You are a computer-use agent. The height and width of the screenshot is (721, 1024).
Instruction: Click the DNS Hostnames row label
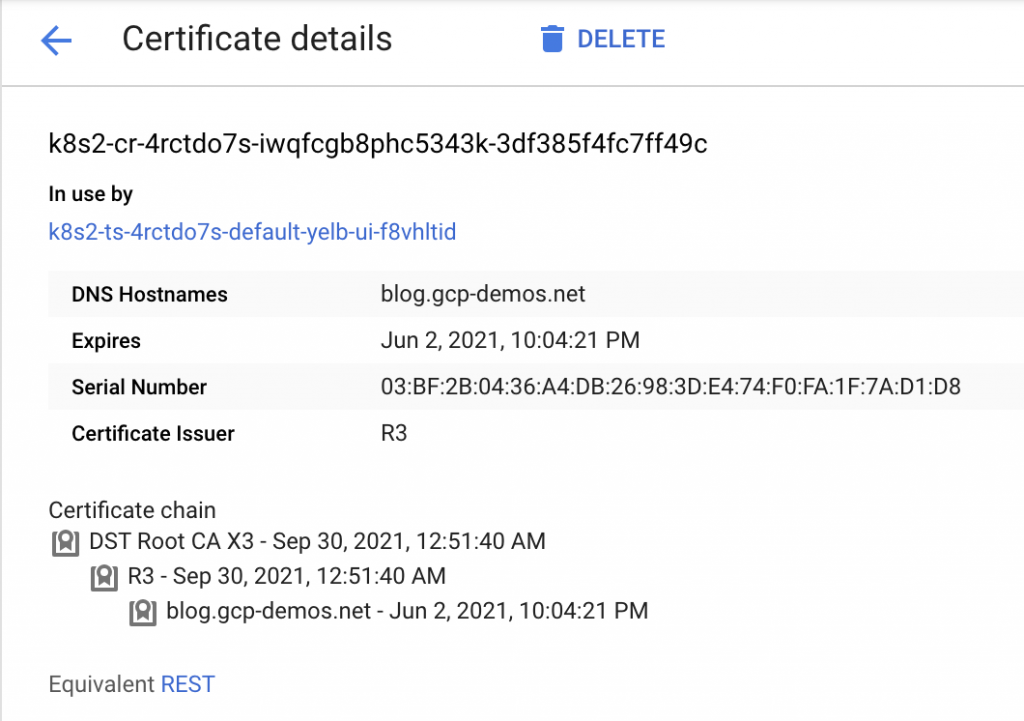149,295
